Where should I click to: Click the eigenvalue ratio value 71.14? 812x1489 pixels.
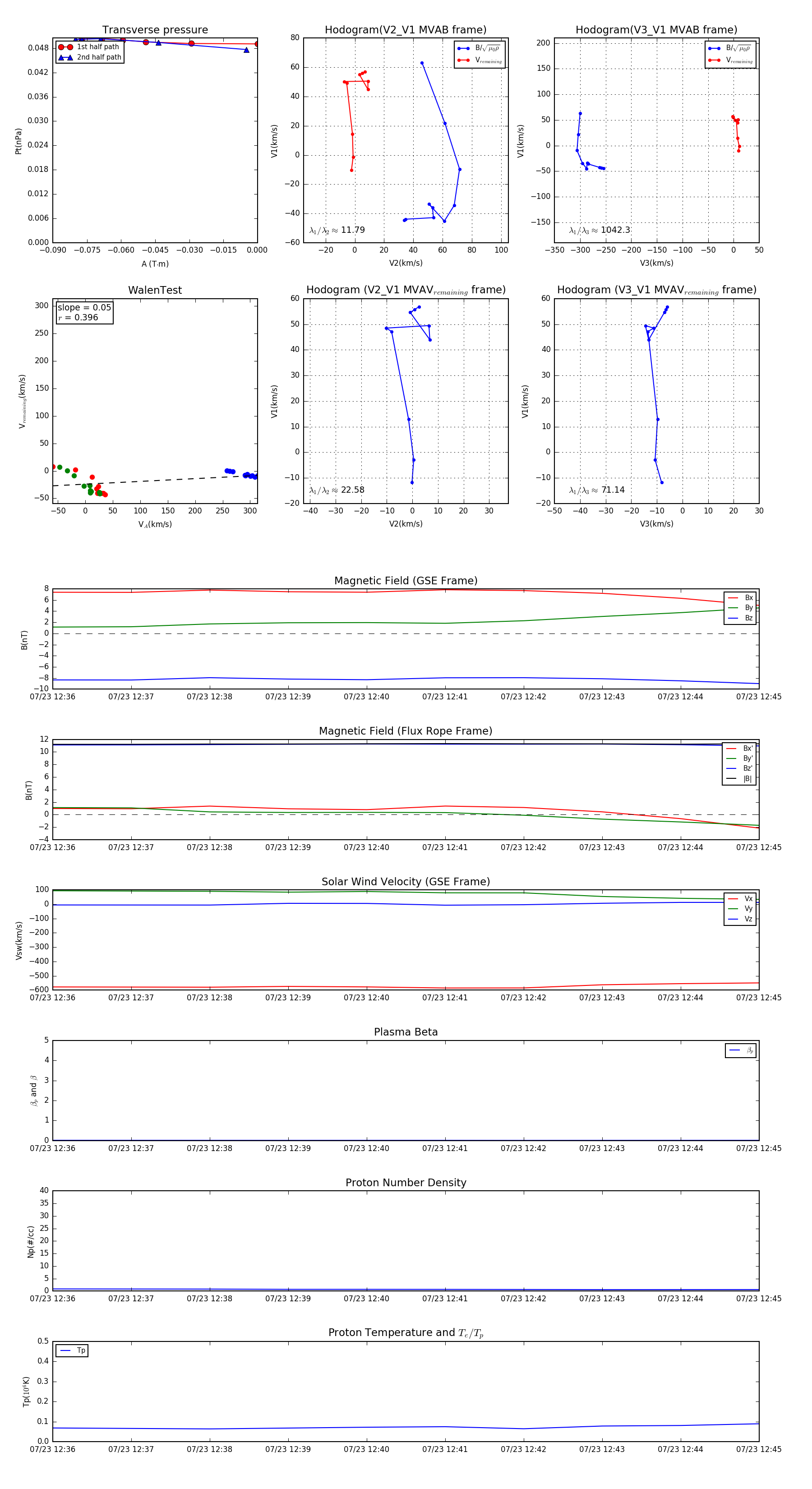(613, 490)
